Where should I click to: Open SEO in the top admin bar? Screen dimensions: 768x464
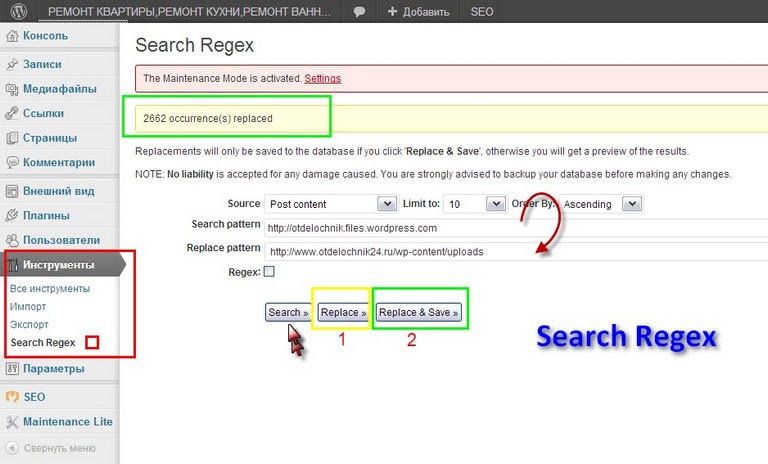(x=481, y=12)
